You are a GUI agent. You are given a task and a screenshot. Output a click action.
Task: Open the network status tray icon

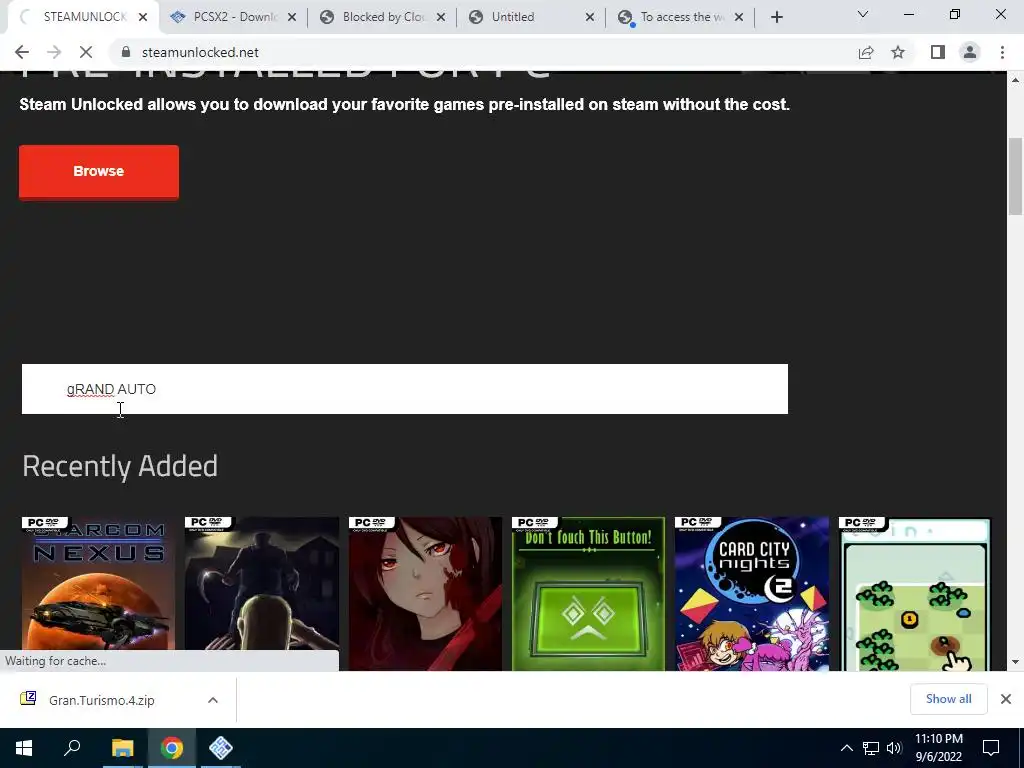(x=871, y=748)
